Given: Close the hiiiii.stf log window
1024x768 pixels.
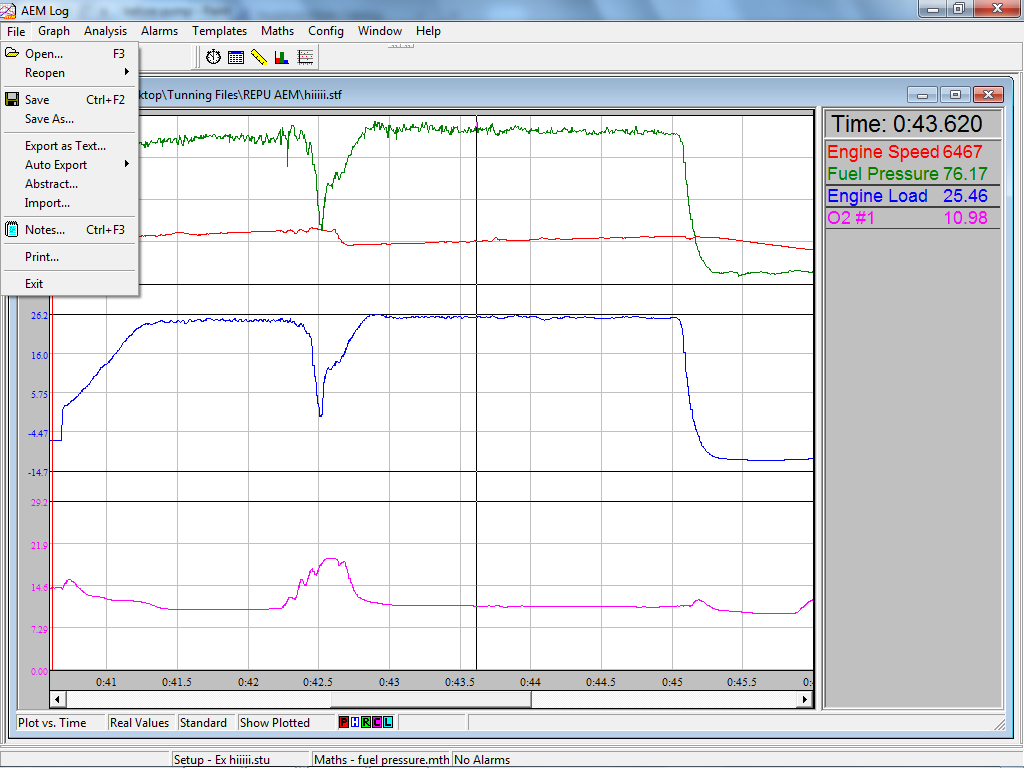Looking at the screenshot, I should [x=988, y=95].
